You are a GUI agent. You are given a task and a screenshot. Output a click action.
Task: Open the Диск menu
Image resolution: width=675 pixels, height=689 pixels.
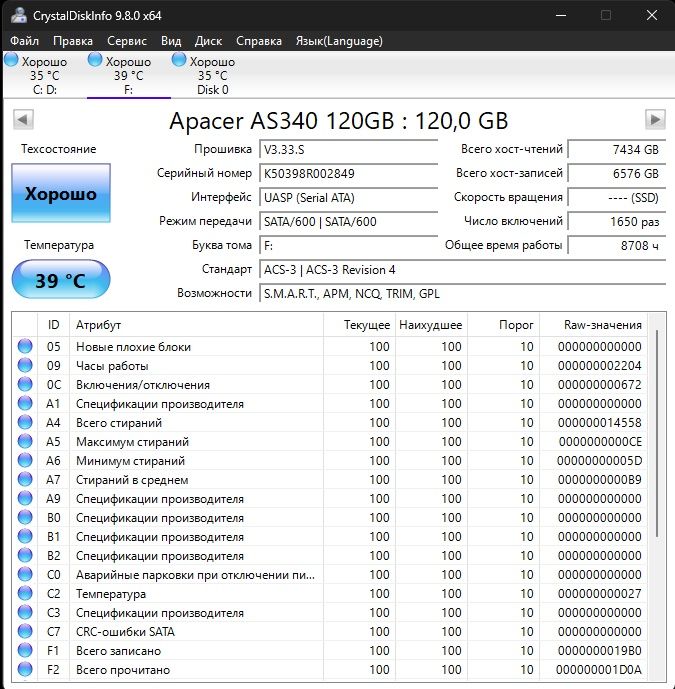click(208, 41)
